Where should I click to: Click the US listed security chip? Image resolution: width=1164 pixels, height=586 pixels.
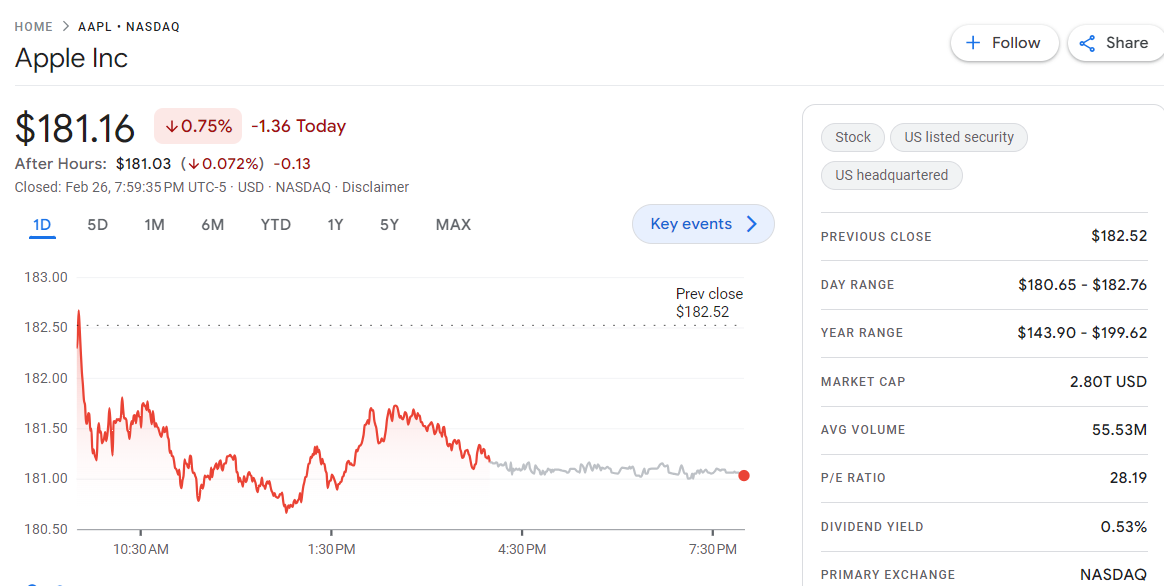click(x=959, y=137)
